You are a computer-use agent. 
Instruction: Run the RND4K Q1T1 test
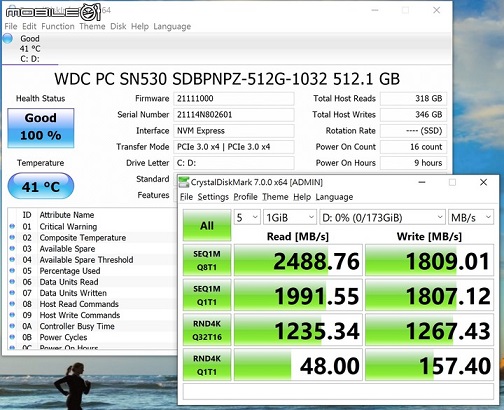(x=207, y=365)
